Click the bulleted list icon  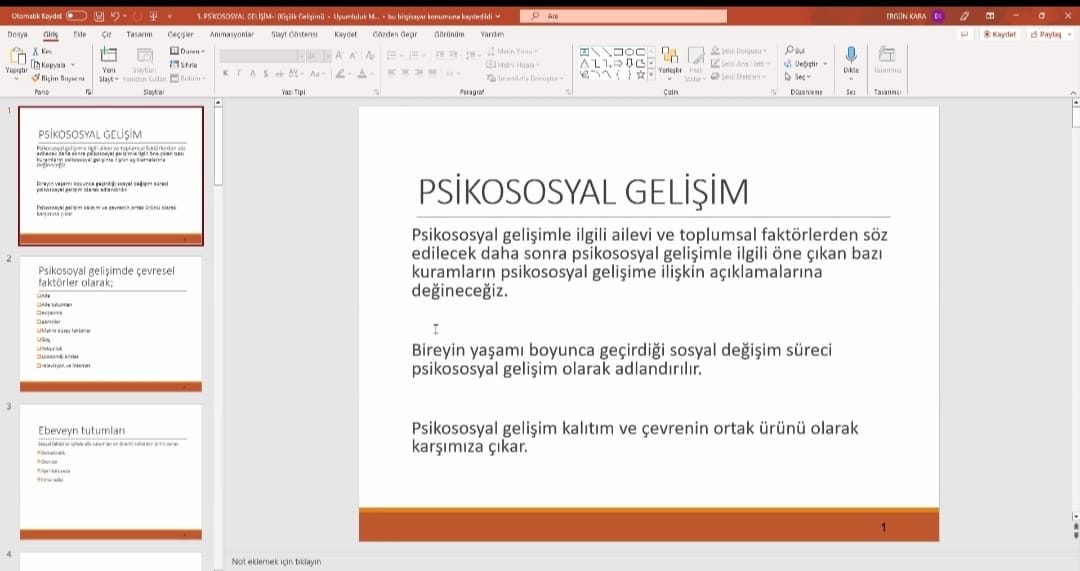point(391,55)
